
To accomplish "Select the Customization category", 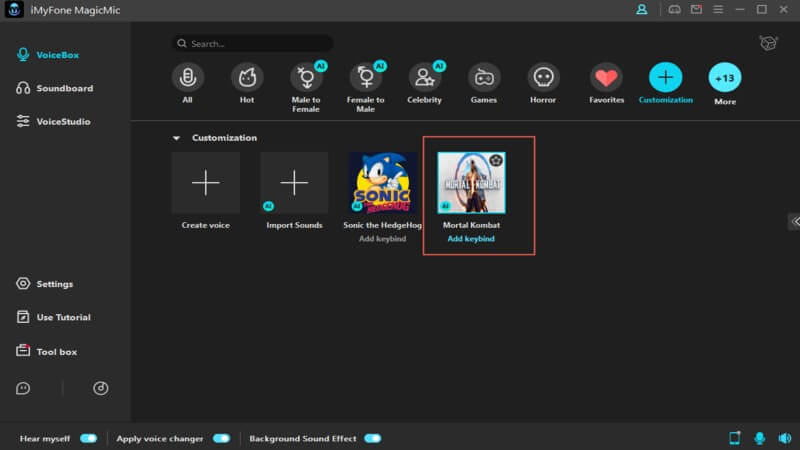I will coord(666,83).
